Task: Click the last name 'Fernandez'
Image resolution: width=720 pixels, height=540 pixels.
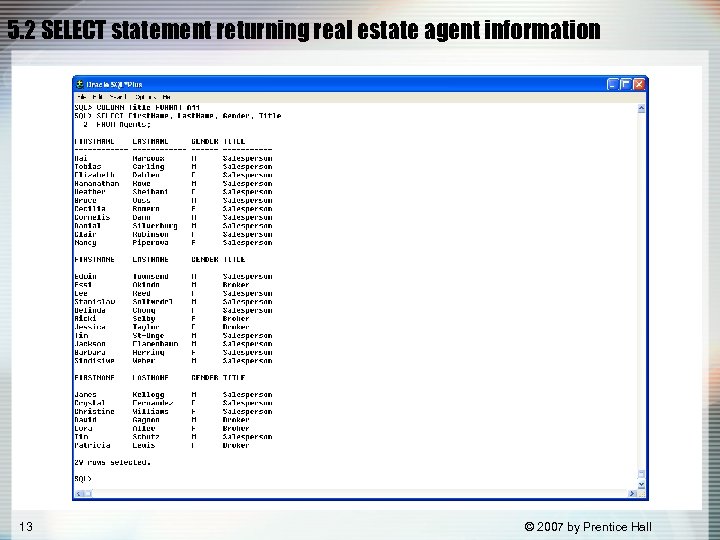Action: point(153,403)
